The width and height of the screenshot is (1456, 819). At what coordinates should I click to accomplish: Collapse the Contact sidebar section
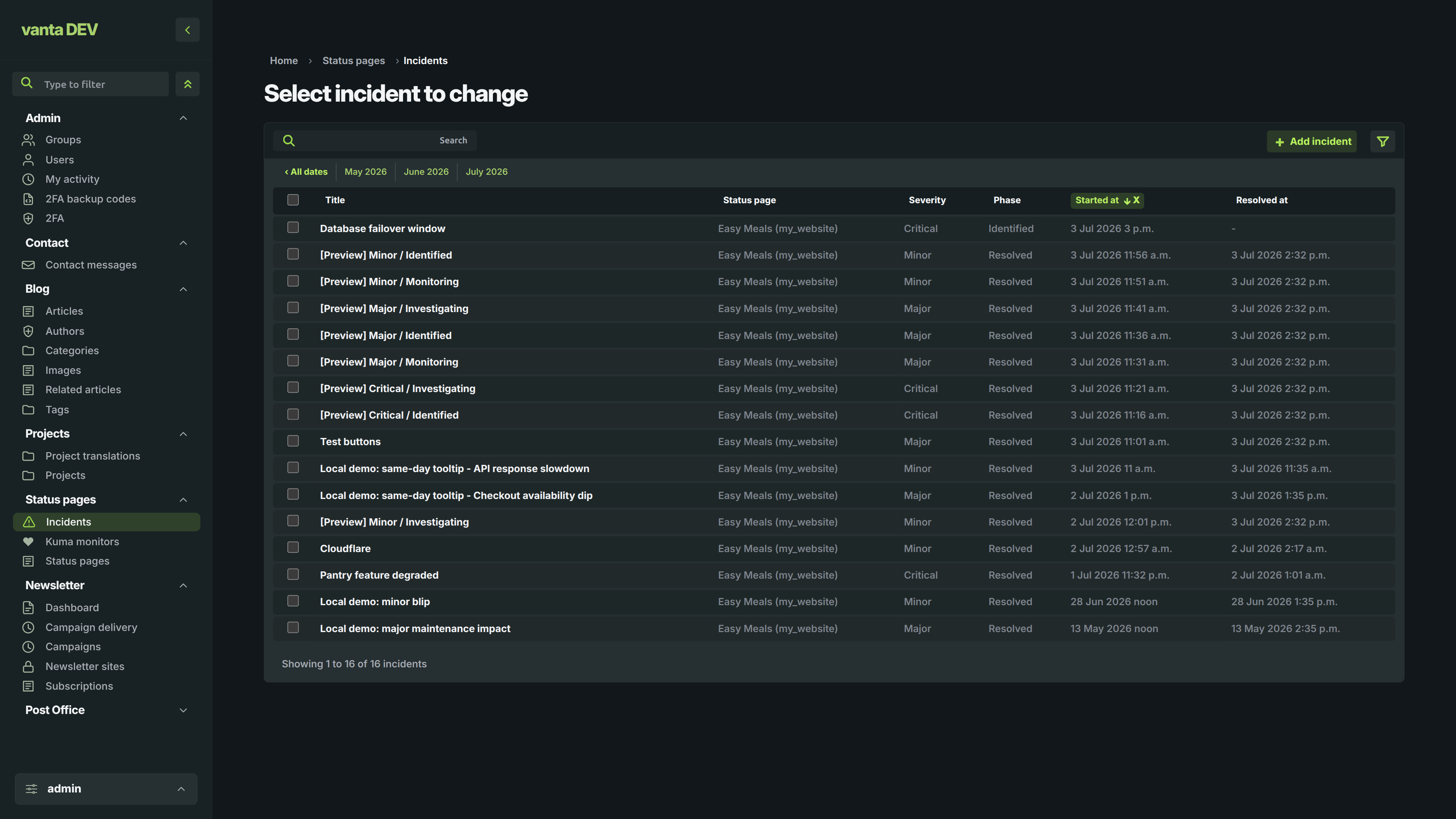pos(183,243)
